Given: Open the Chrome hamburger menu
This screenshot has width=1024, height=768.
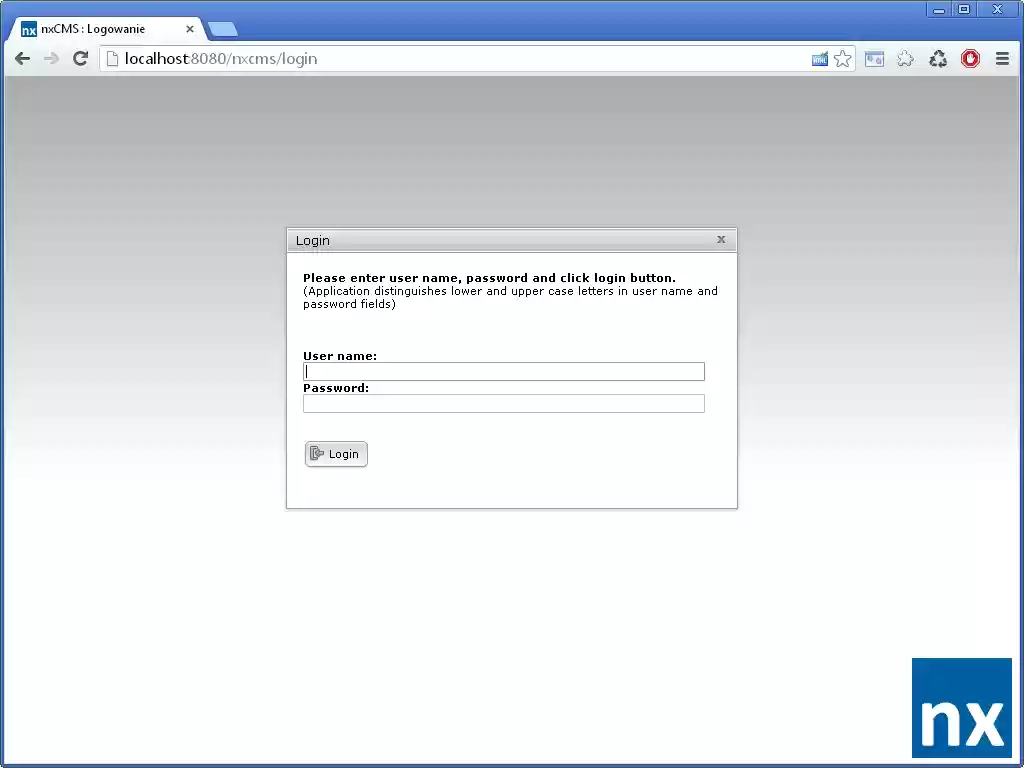Looking at the screenshot, I should [x=1002, y=59].
